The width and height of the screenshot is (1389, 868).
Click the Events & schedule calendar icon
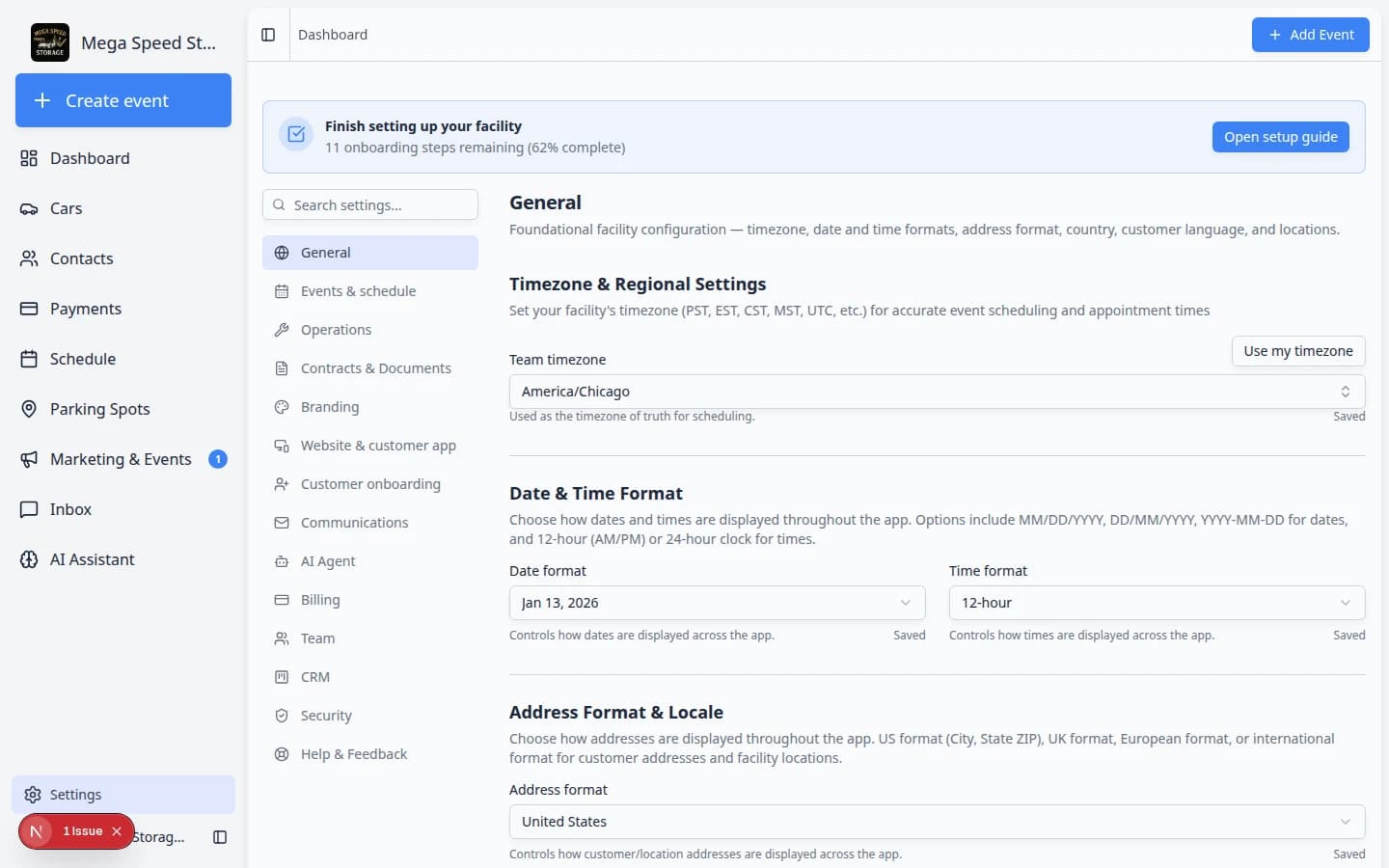[x=282, y=291]
